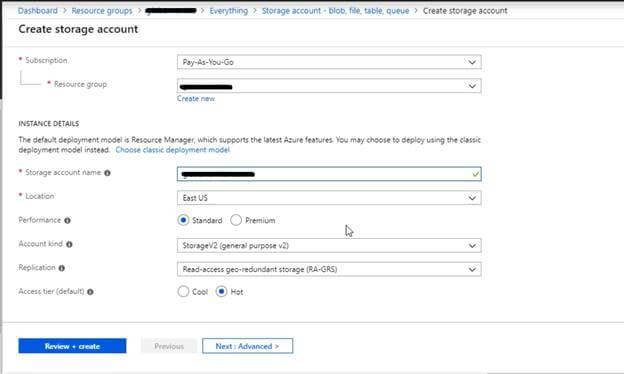
Task: Click the disabled Previous button
Action: pyautogui.click(x=169, y=346)
